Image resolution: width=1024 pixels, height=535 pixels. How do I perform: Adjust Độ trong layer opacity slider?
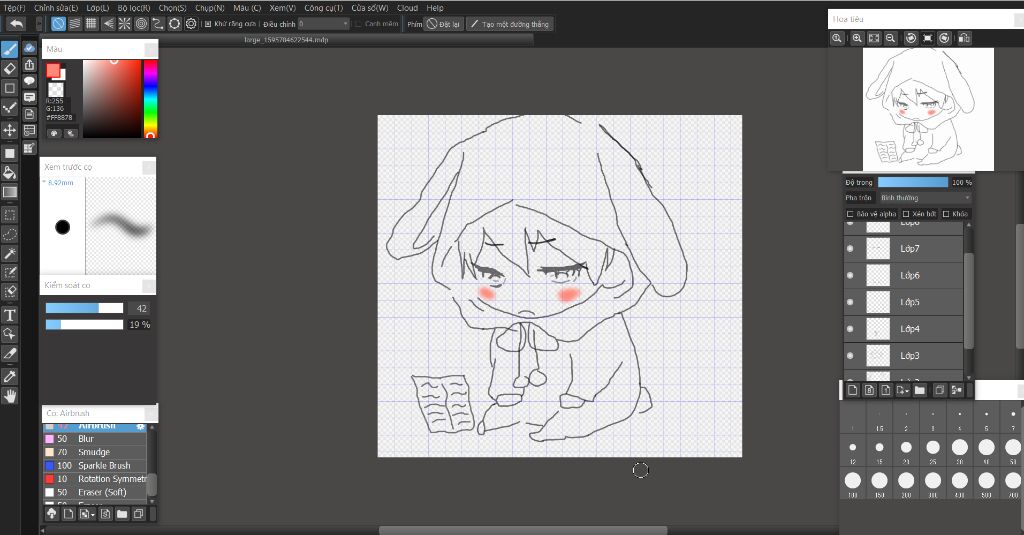(912, 182)
